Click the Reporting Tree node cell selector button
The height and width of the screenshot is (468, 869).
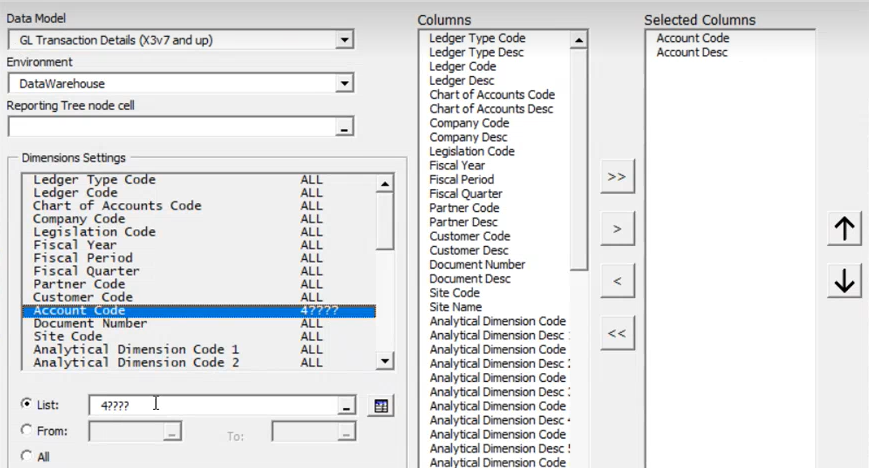(345, 128)
